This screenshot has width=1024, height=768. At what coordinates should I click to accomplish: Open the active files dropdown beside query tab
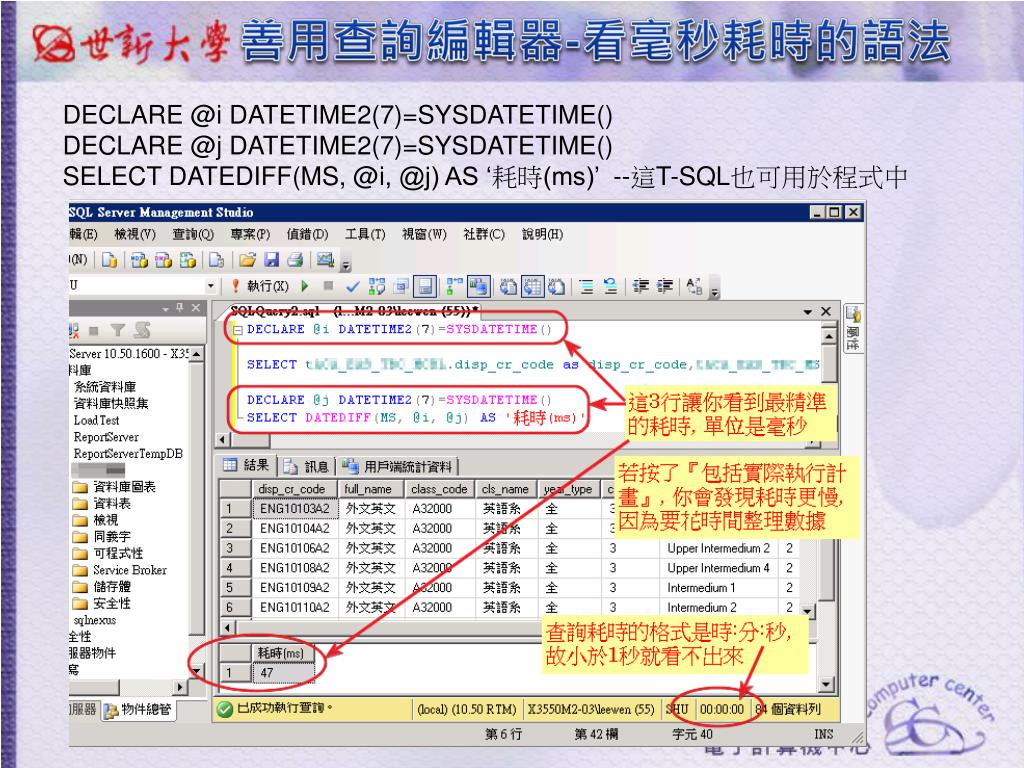pos(808,312)
